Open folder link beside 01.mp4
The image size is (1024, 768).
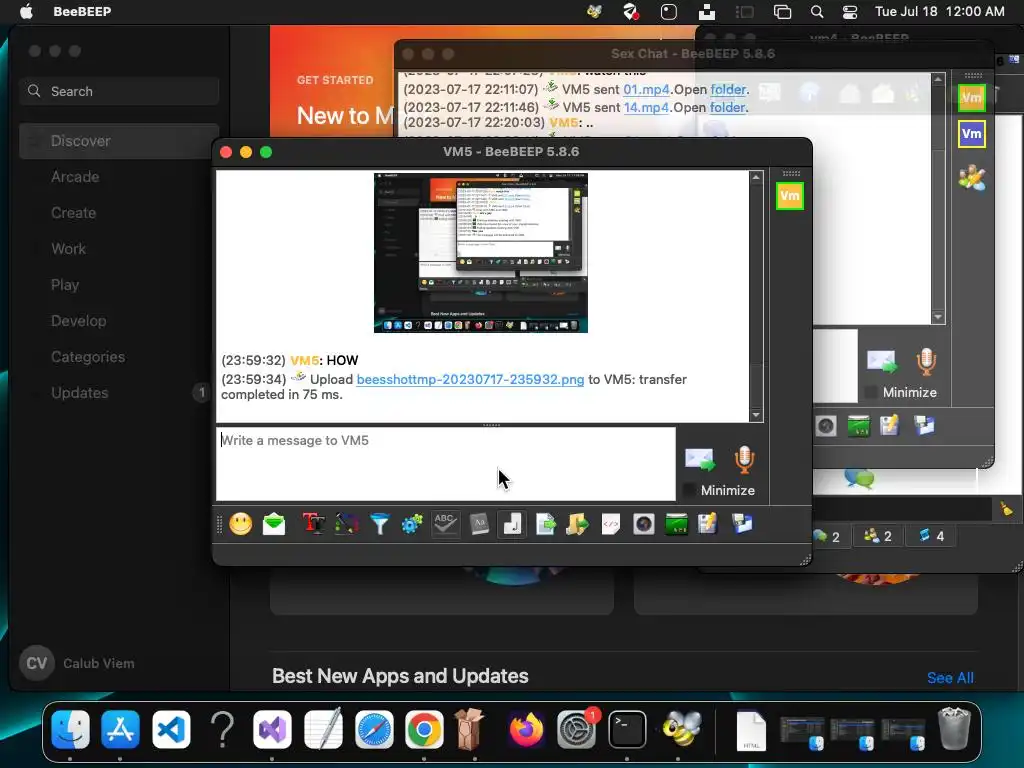click(728, 89)
